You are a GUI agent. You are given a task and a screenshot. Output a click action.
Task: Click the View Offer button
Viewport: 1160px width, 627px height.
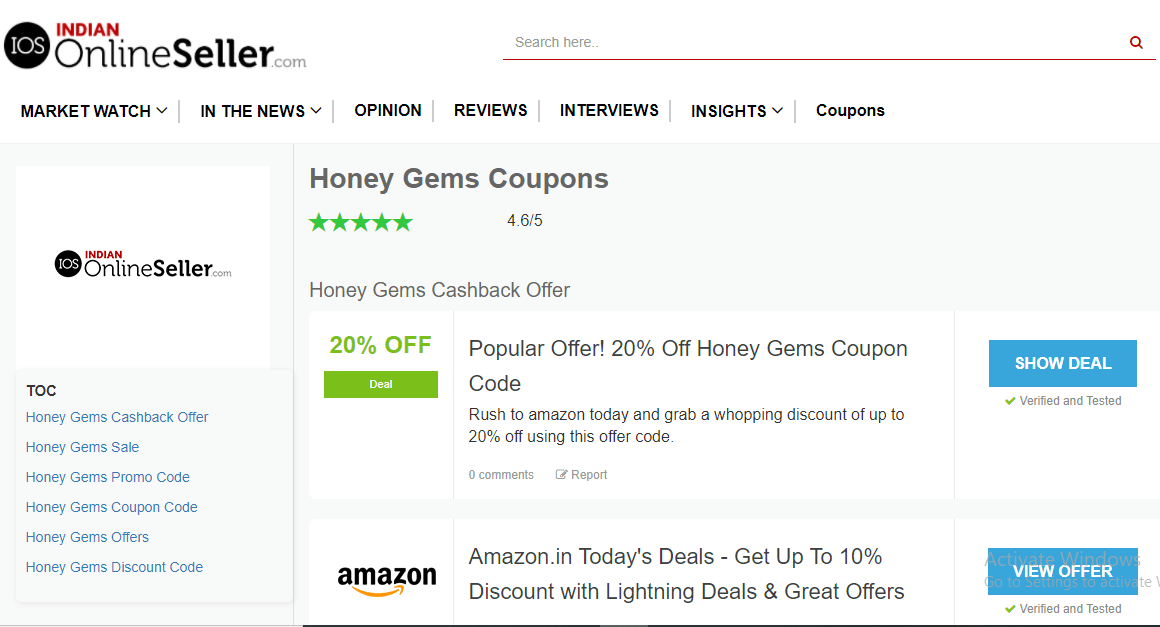[1063, 572]
